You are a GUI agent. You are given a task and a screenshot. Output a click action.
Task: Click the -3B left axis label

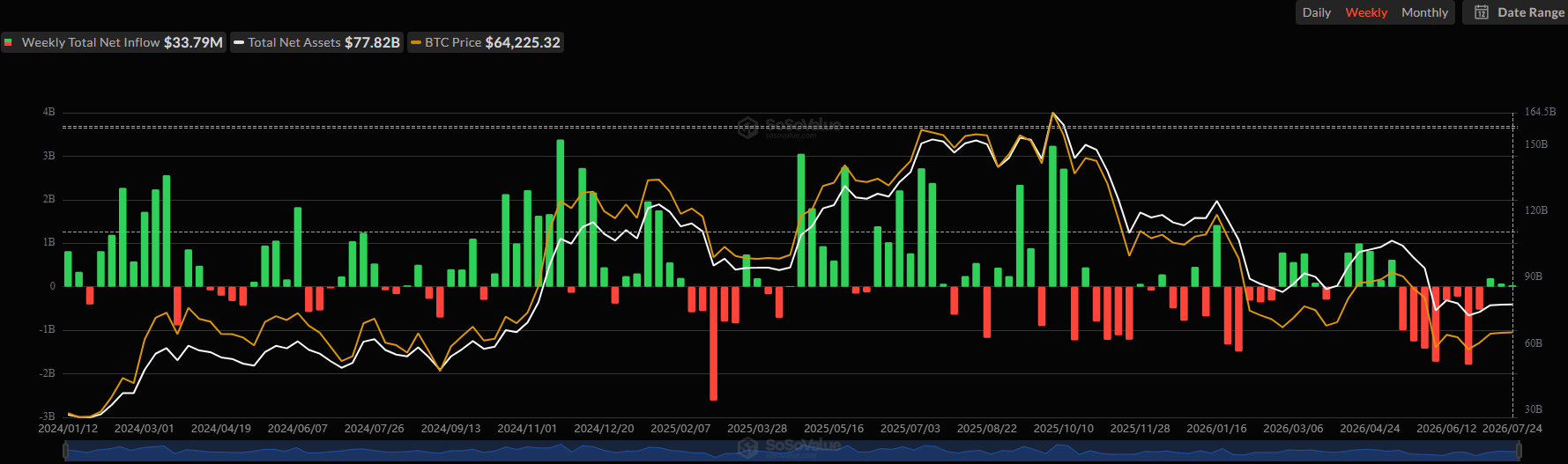pos(47,416)
